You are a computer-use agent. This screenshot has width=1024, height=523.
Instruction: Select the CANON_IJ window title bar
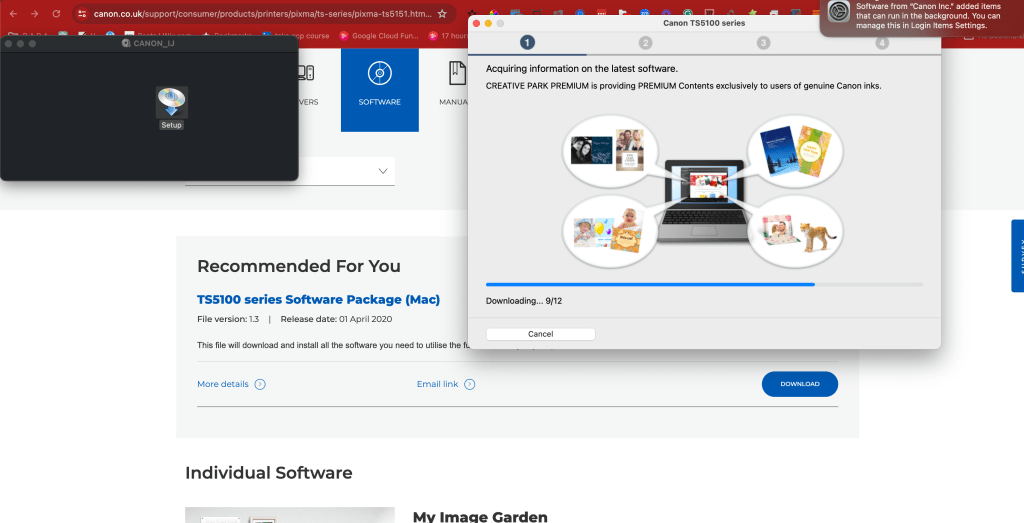click(x=149, y=43)
